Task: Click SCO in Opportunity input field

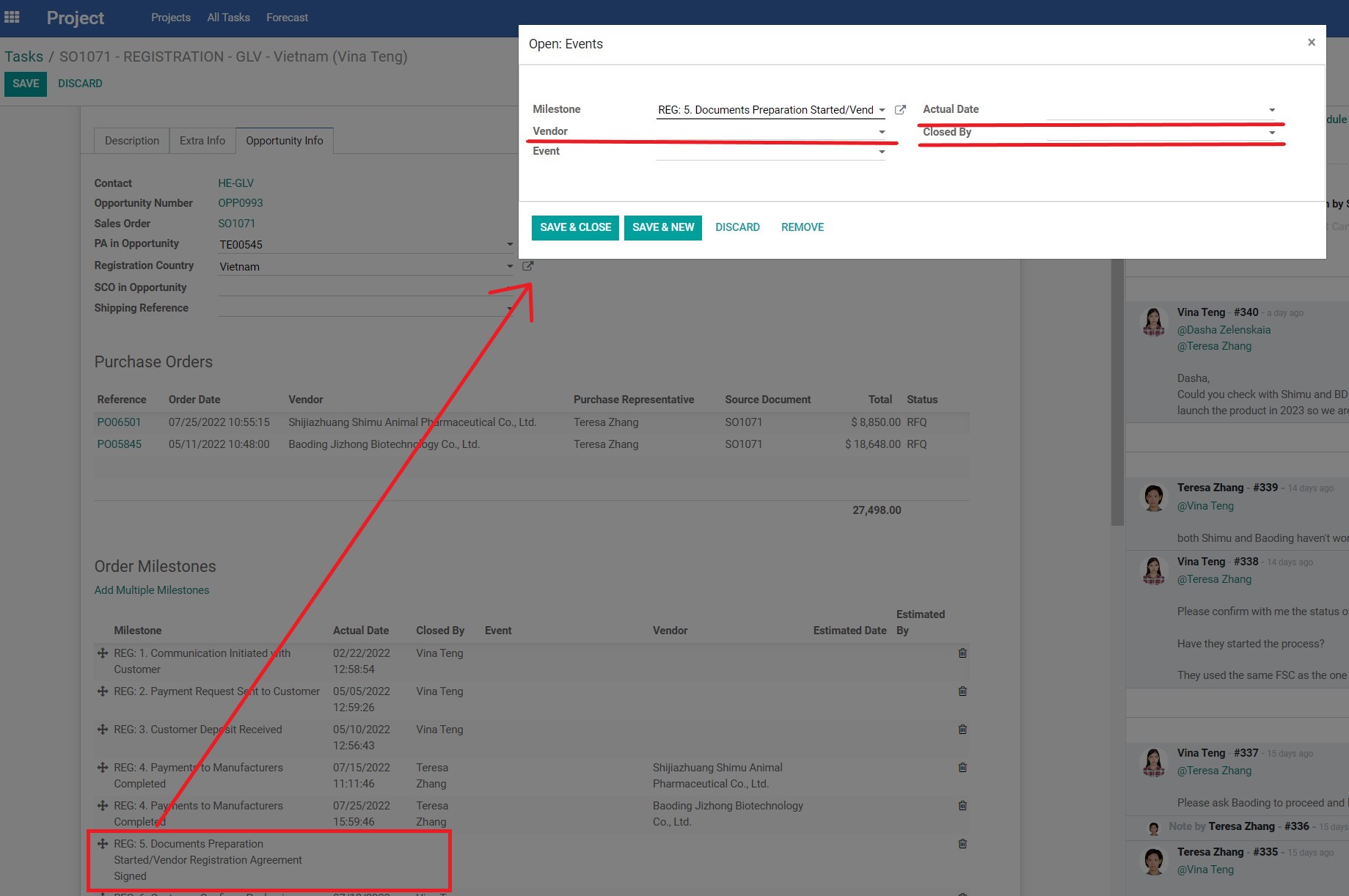Action: coord(365,287)
